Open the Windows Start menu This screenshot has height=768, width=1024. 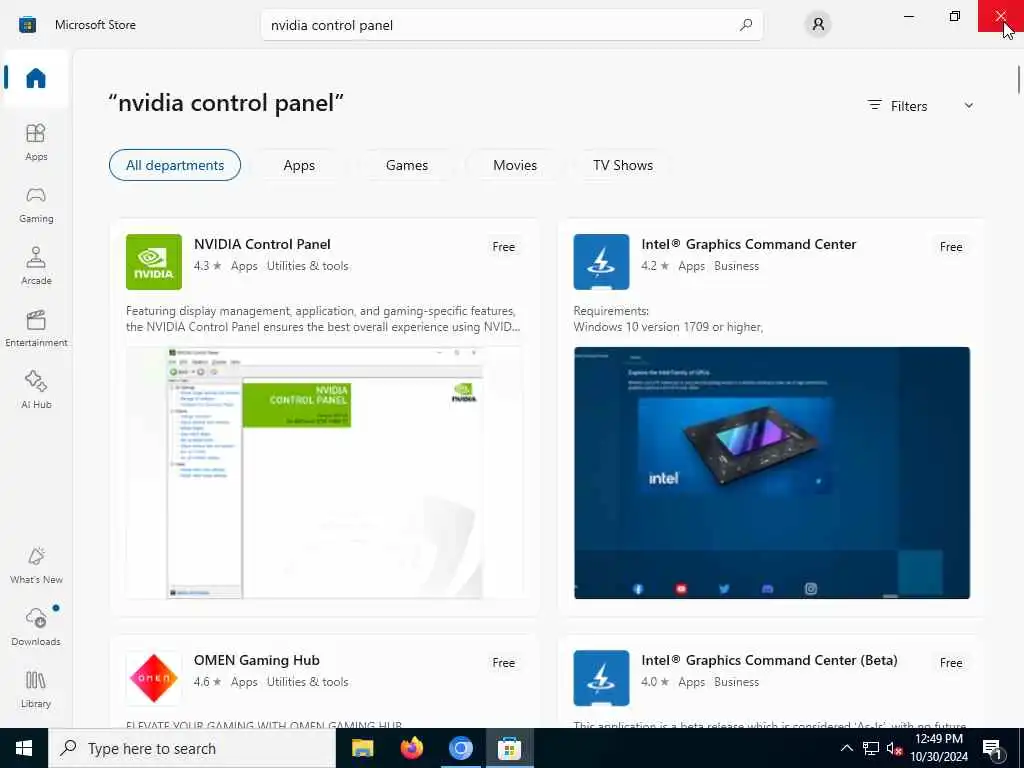pos(24,748)
